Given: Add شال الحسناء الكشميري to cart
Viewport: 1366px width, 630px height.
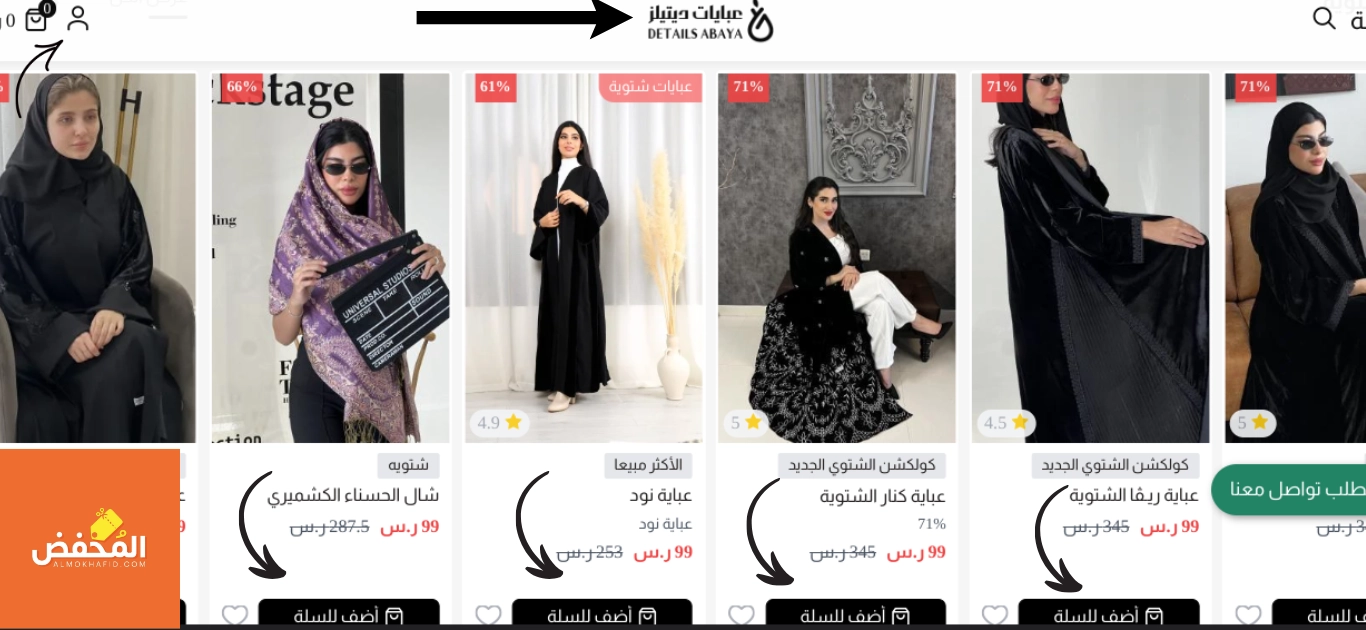Looking at the screenshot, I should click(349, 615).
